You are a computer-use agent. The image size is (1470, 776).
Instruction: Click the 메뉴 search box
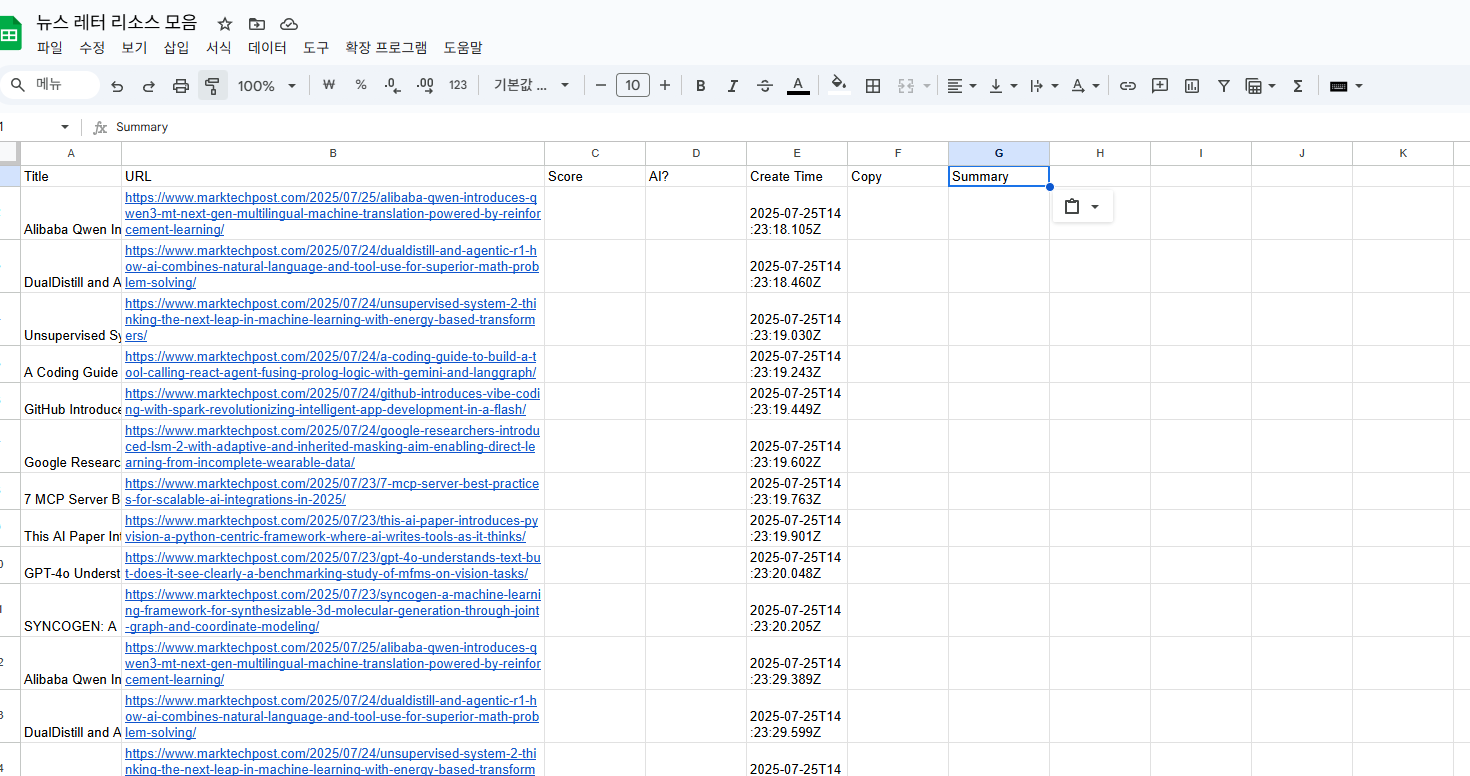(50, 85)
